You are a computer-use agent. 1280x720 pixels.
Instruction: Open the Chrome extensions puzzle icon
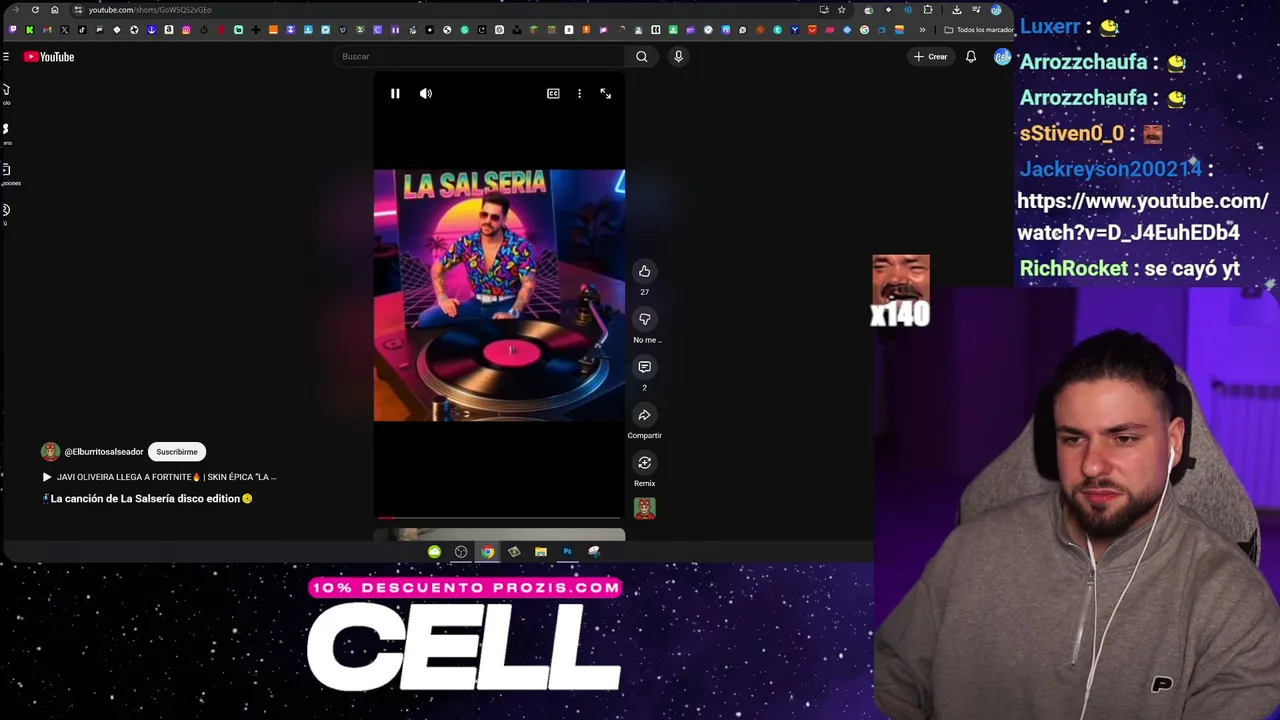[928, 10]
